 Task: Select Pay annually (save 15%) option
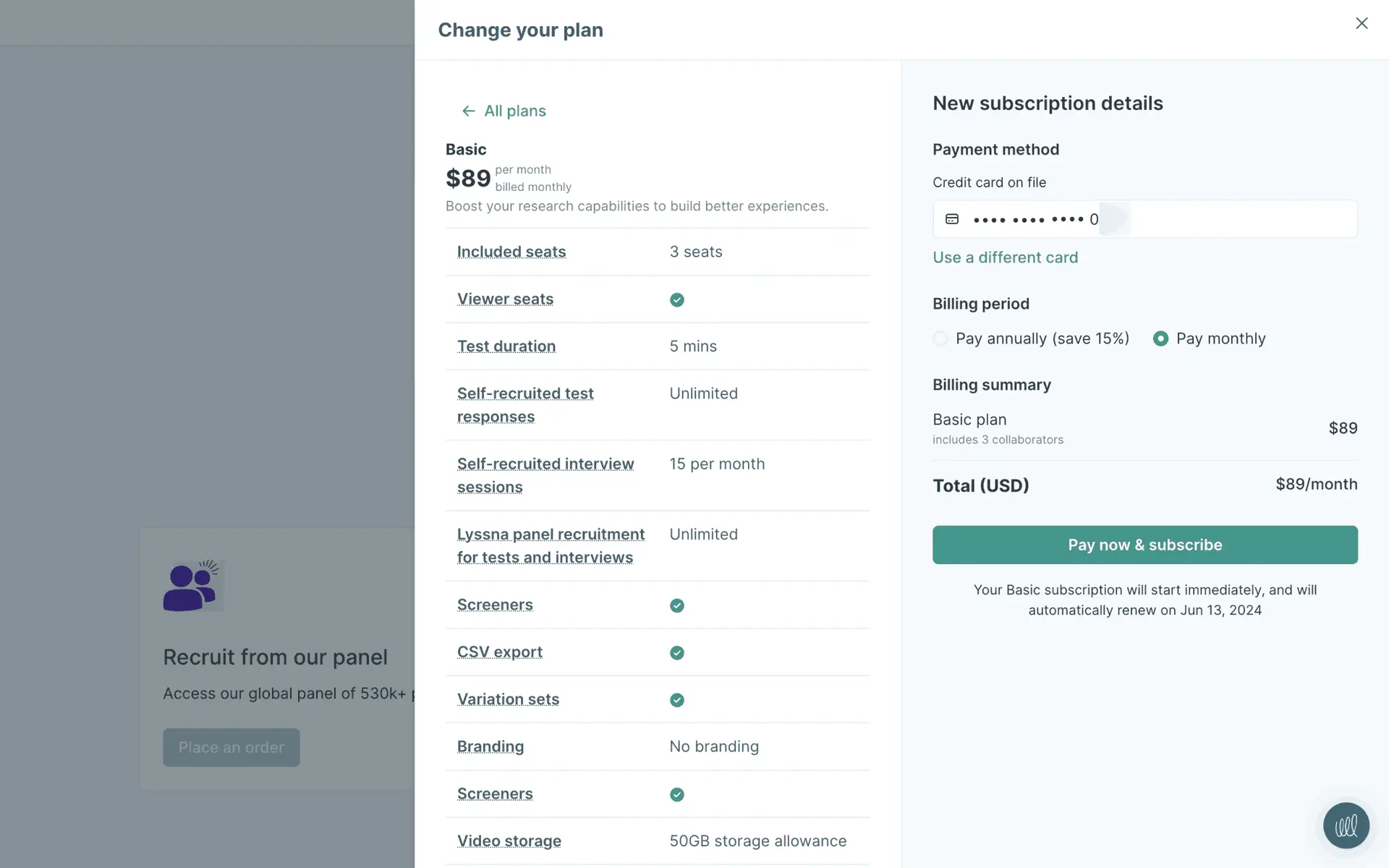(x=940, y=339)
